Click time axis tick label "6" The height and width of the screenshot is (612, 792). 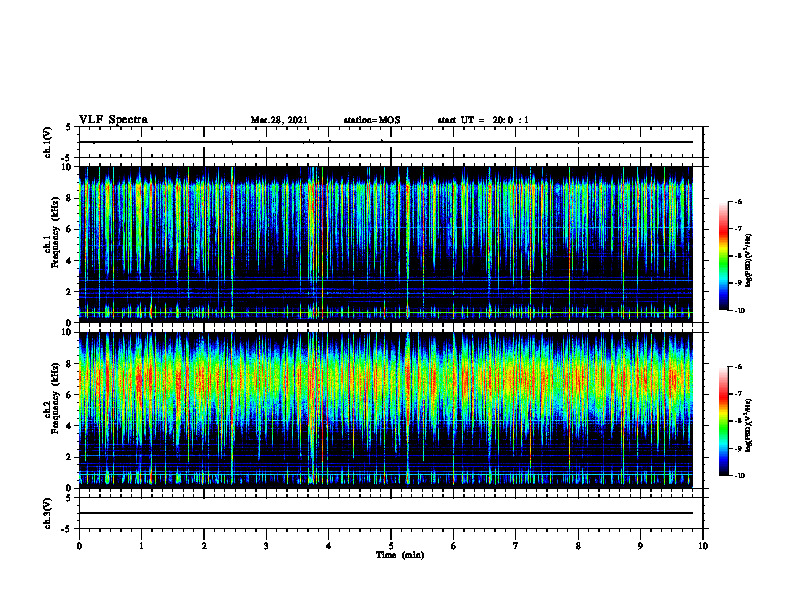454,546
